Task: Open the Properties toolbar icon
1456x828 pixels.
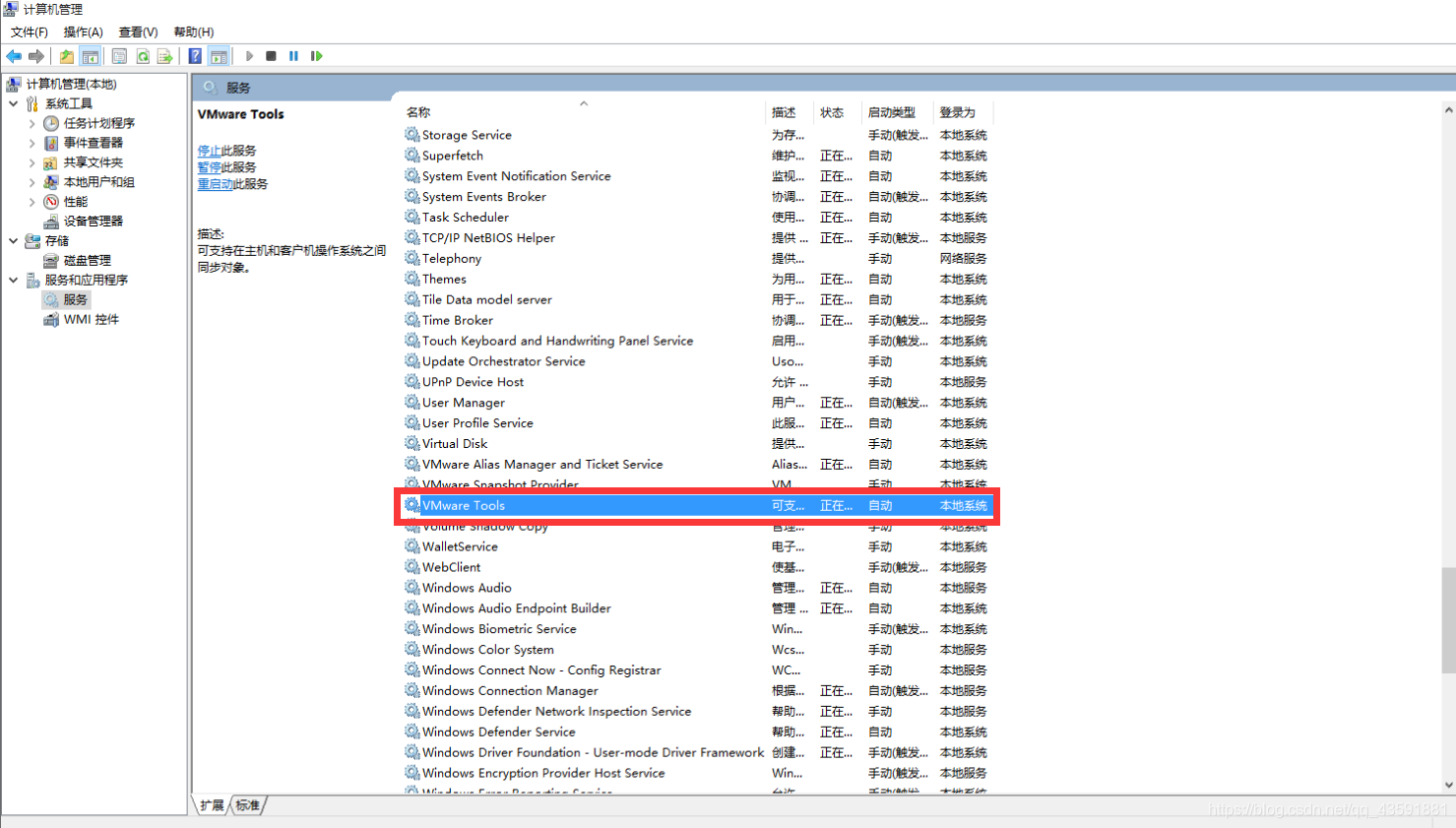Action: [119, 56]
